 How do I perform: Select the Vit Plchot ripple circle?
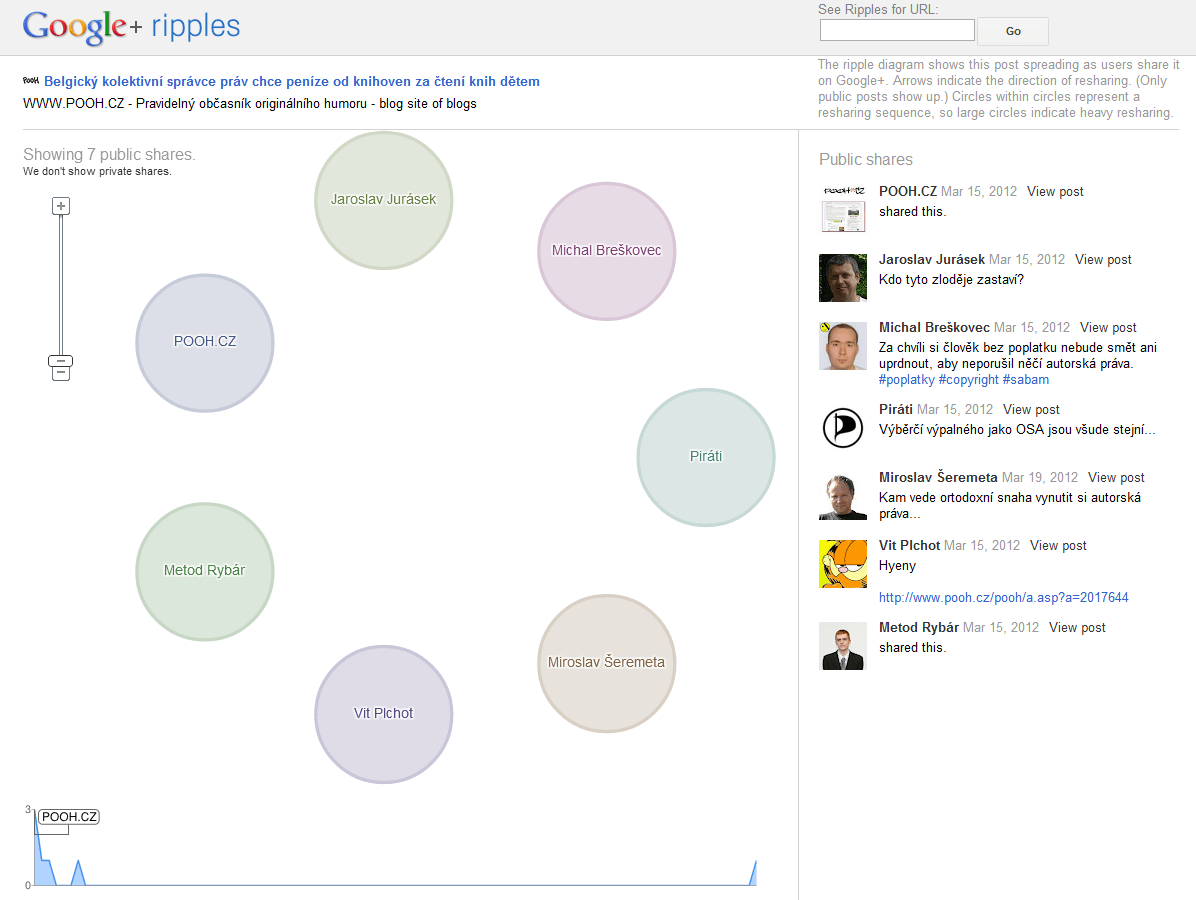384,714
